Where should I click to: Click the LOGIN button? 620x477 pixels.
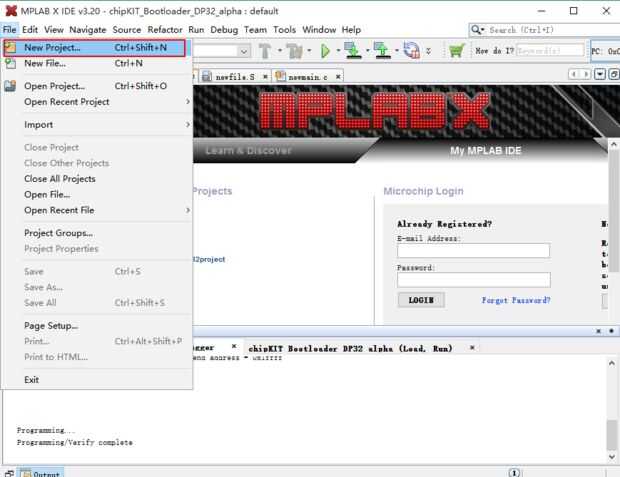[x=421, y=300]
